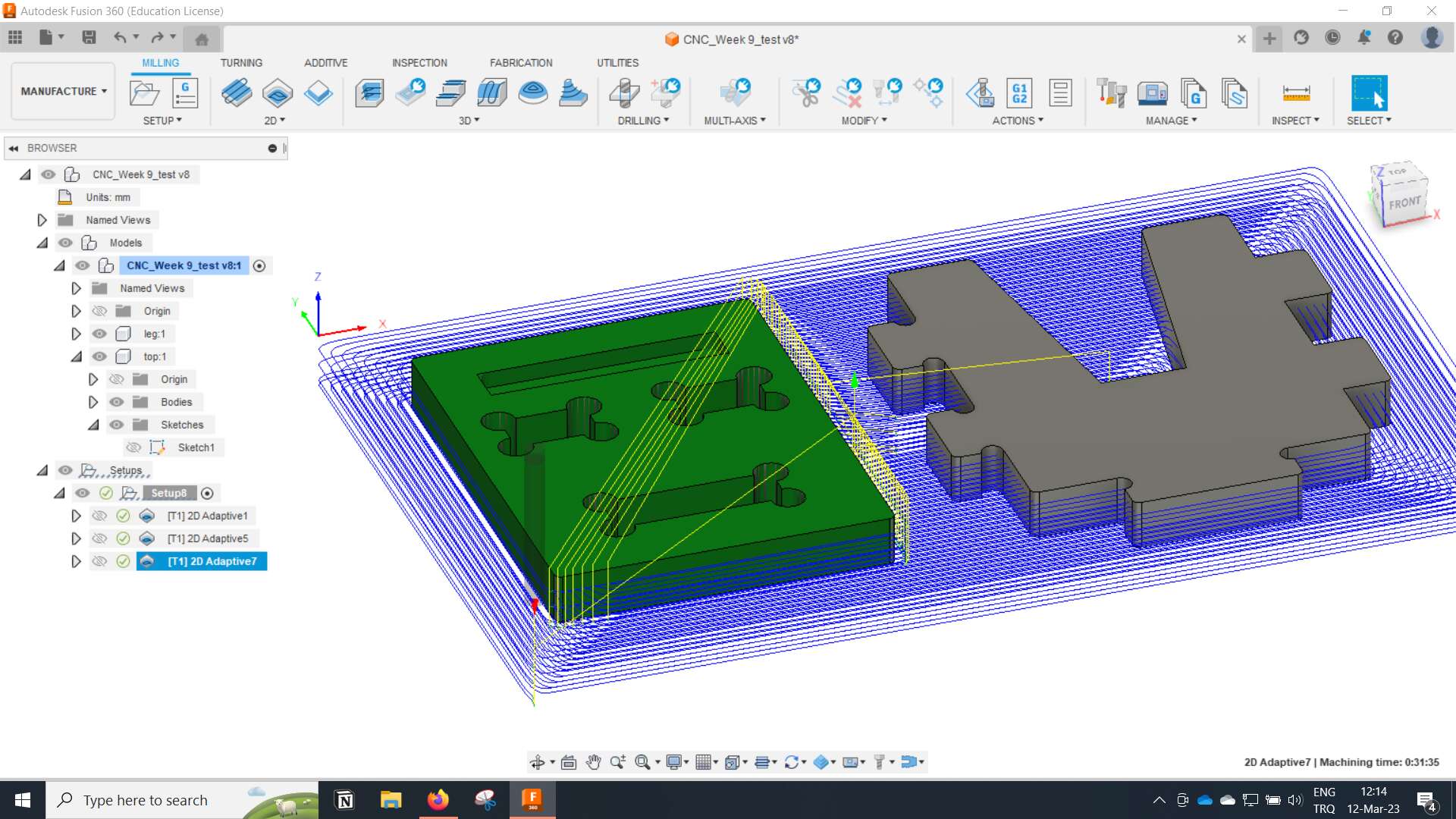1456x819 pixels.
Task: Open the MANUFACTURE workspace dropdown
Action: click(x=64, y=91)
